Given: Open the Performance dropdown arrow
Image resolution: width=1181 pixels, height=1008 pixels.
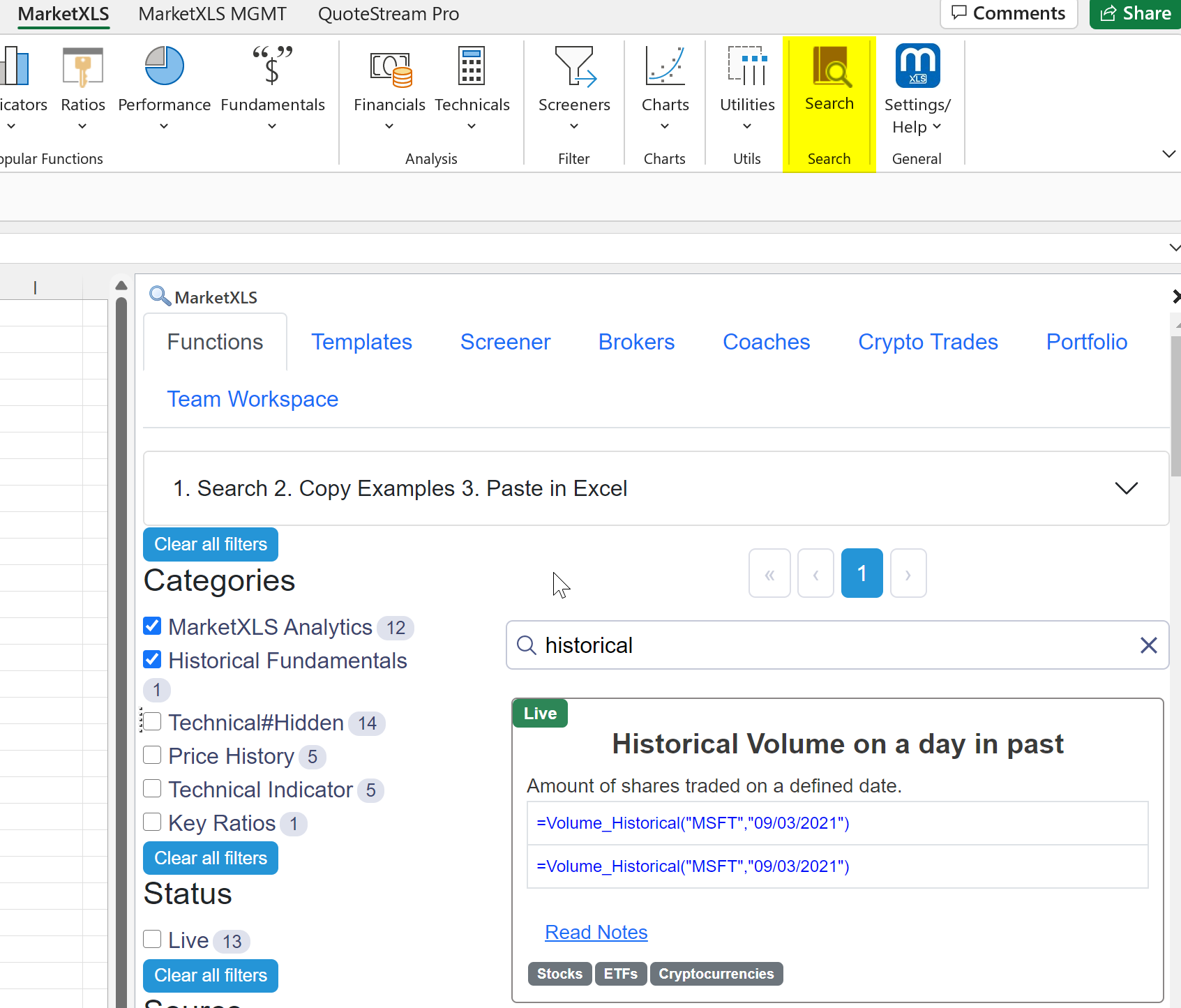Looking at the screenshot, I should (164, 126).
